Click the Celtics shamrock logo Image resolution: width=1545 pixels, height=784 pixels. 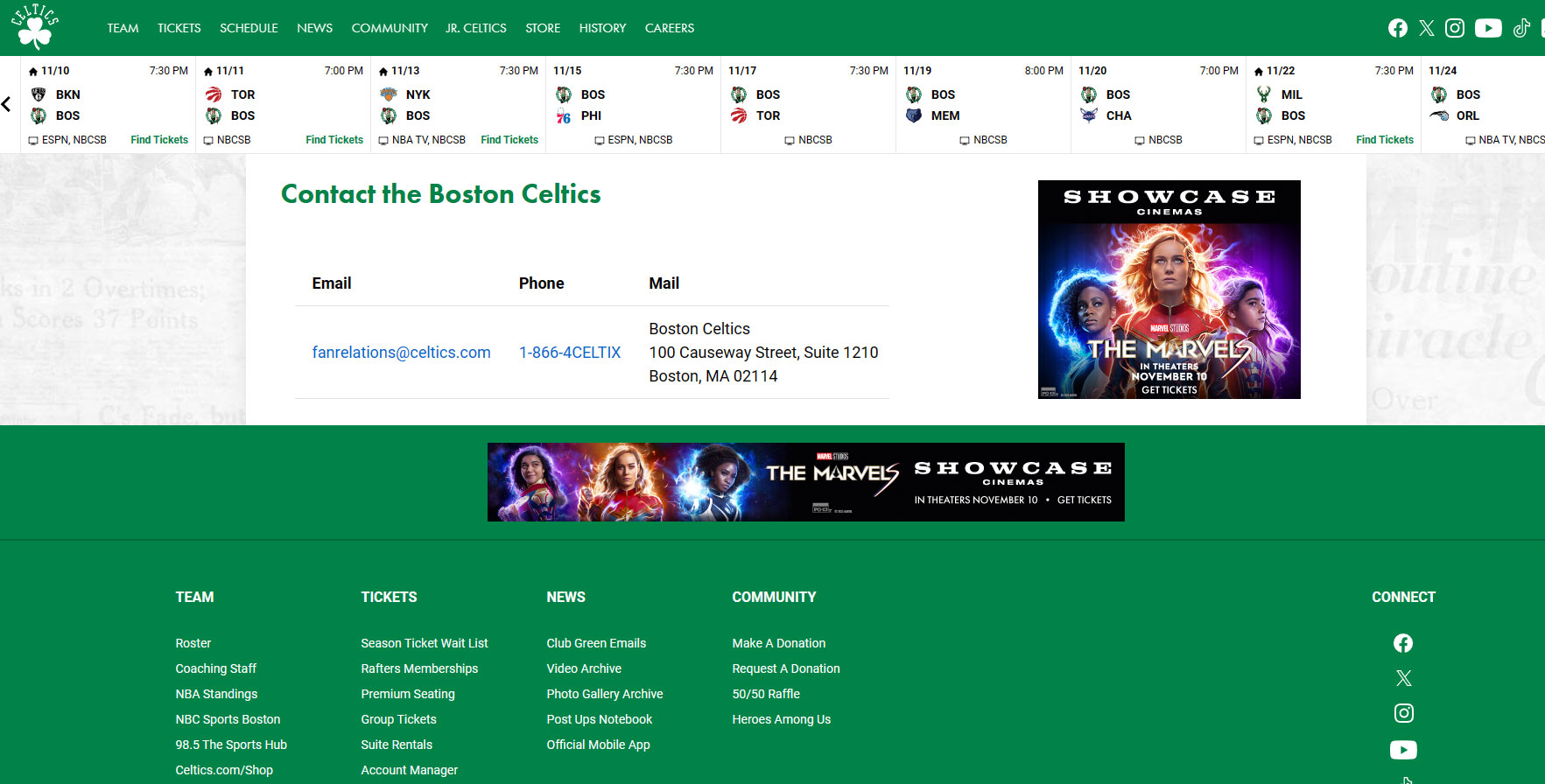(35, 27)
